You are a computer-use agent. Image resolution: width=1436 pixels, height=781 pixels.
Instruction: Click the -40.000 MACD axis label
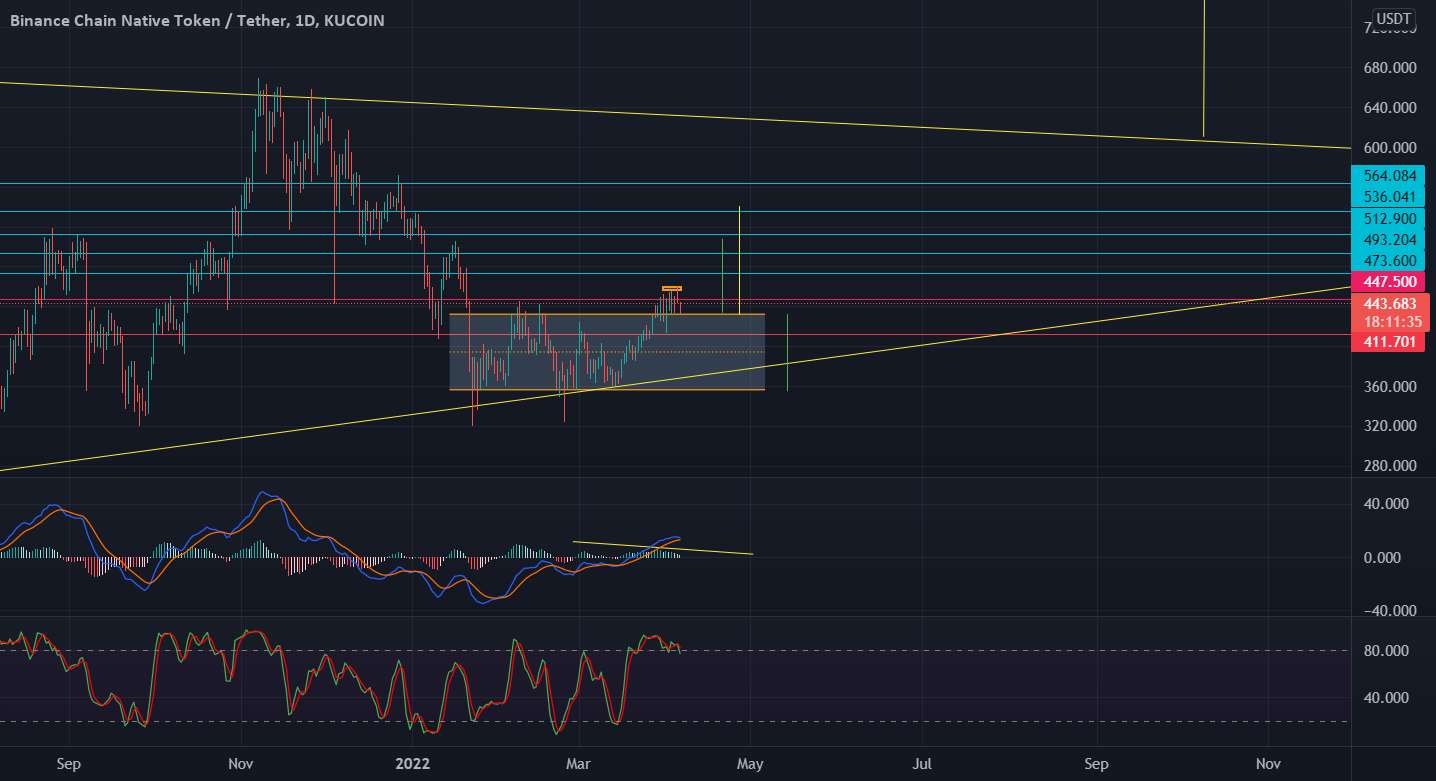1388,611
